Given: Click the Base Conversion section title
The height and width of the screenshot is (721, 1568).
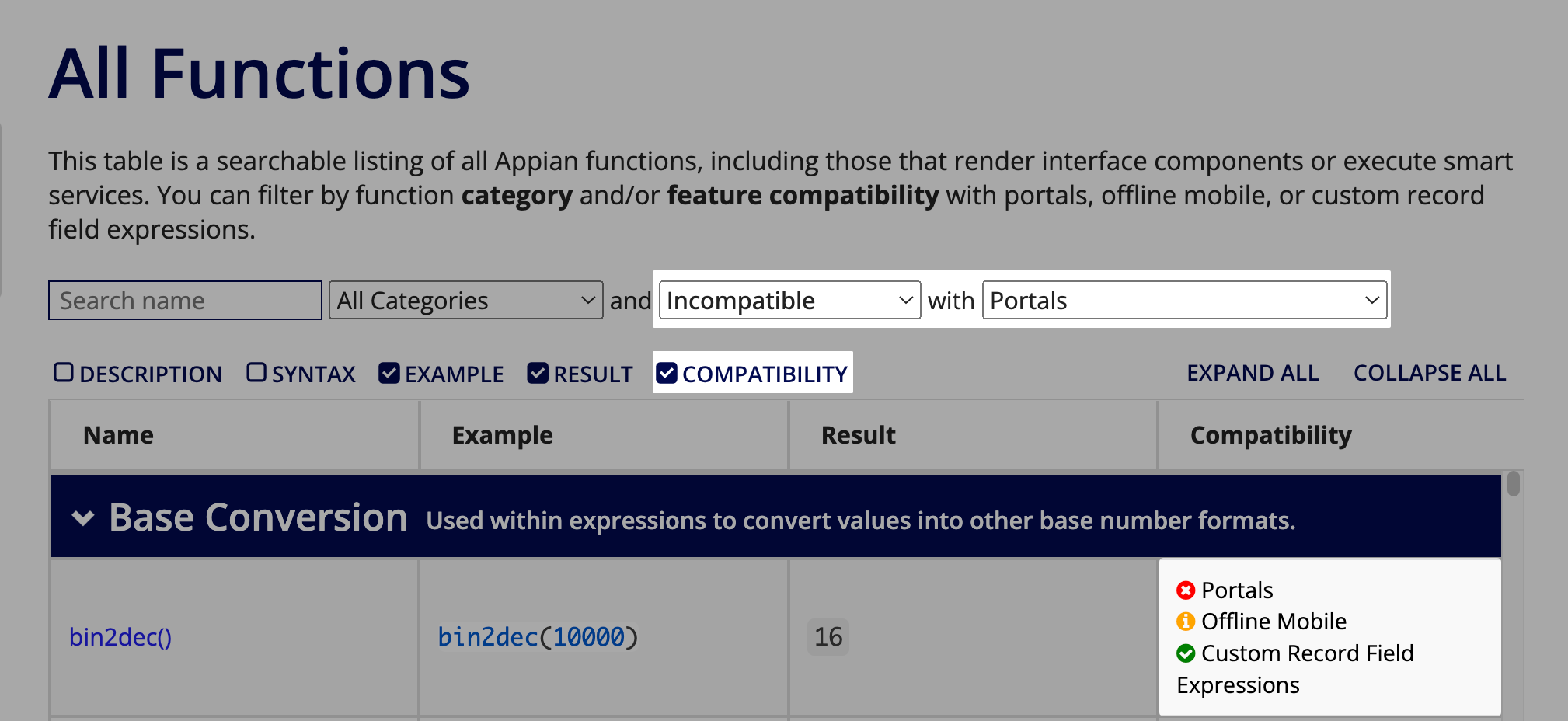Looking at the screenshot, I should [258, 517].
